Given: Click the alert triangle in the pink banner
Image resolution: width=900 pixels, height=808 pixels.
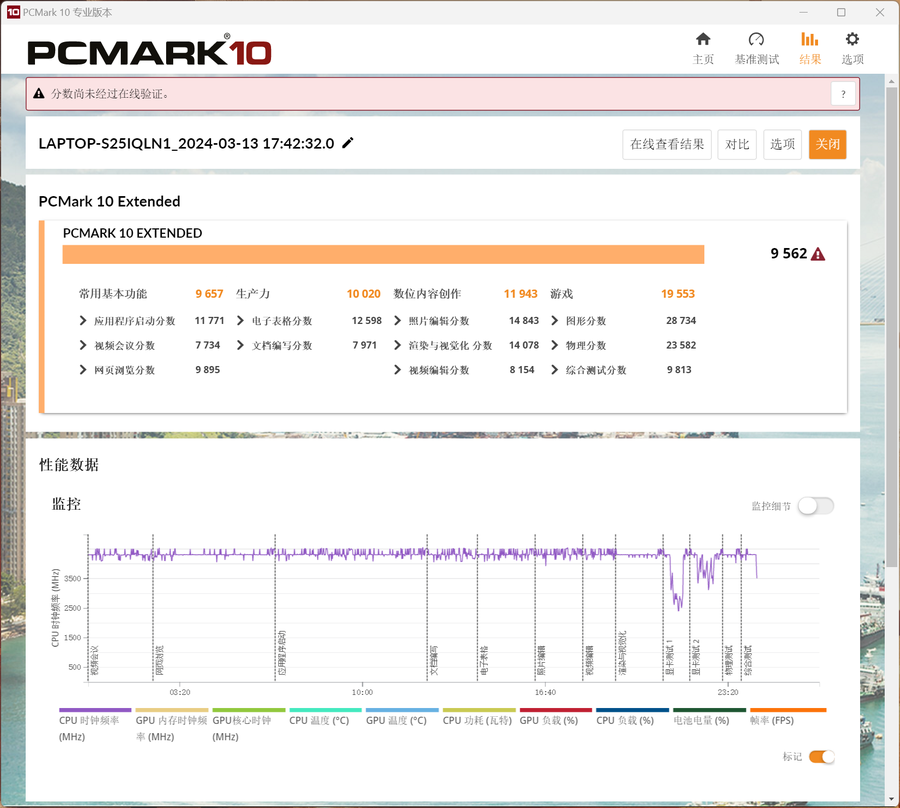Looking at the screenshot, I should (x=38, y=94).
